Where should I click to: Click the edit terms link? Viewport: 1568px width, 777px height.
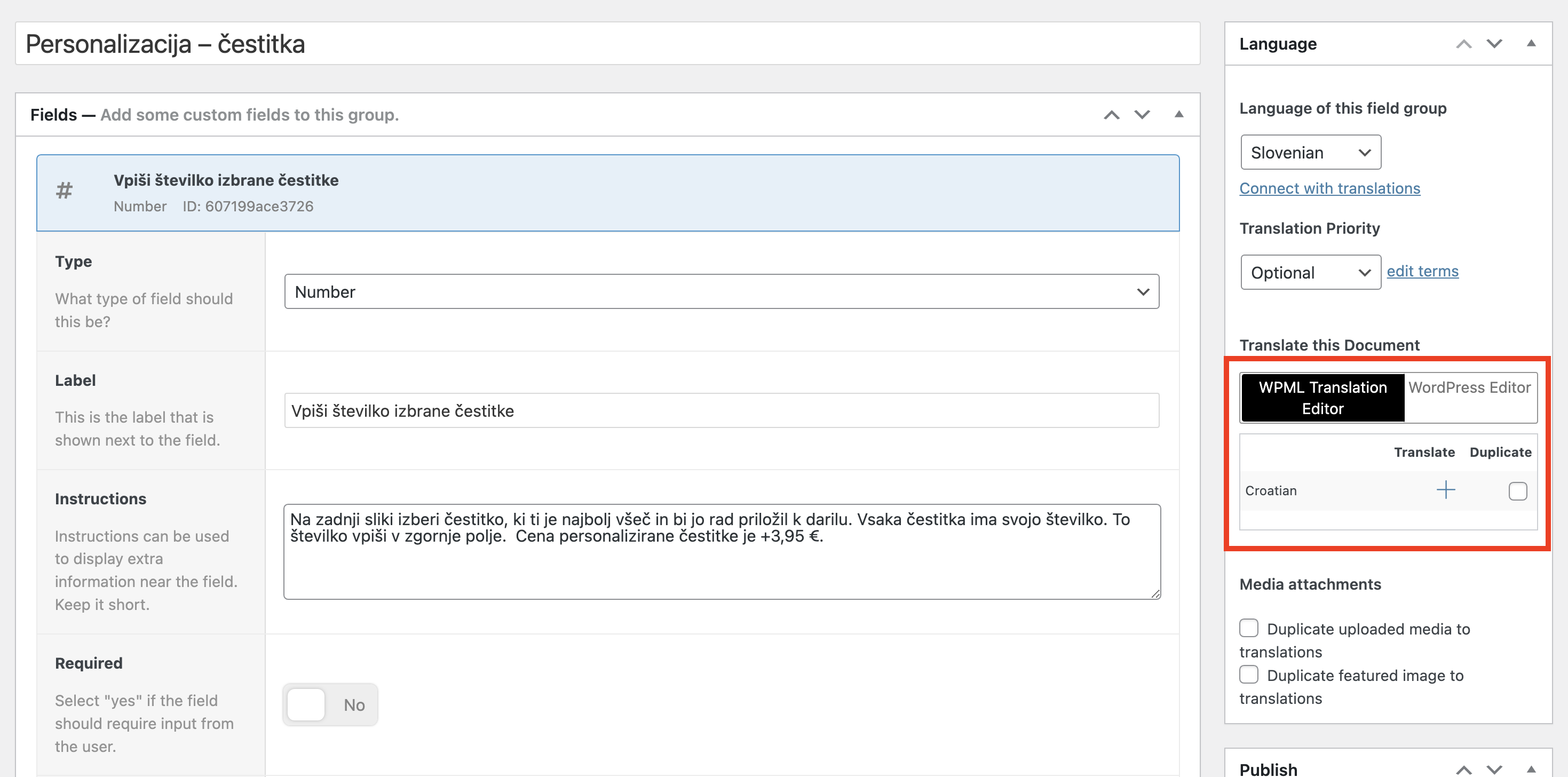click(1422, 271)
